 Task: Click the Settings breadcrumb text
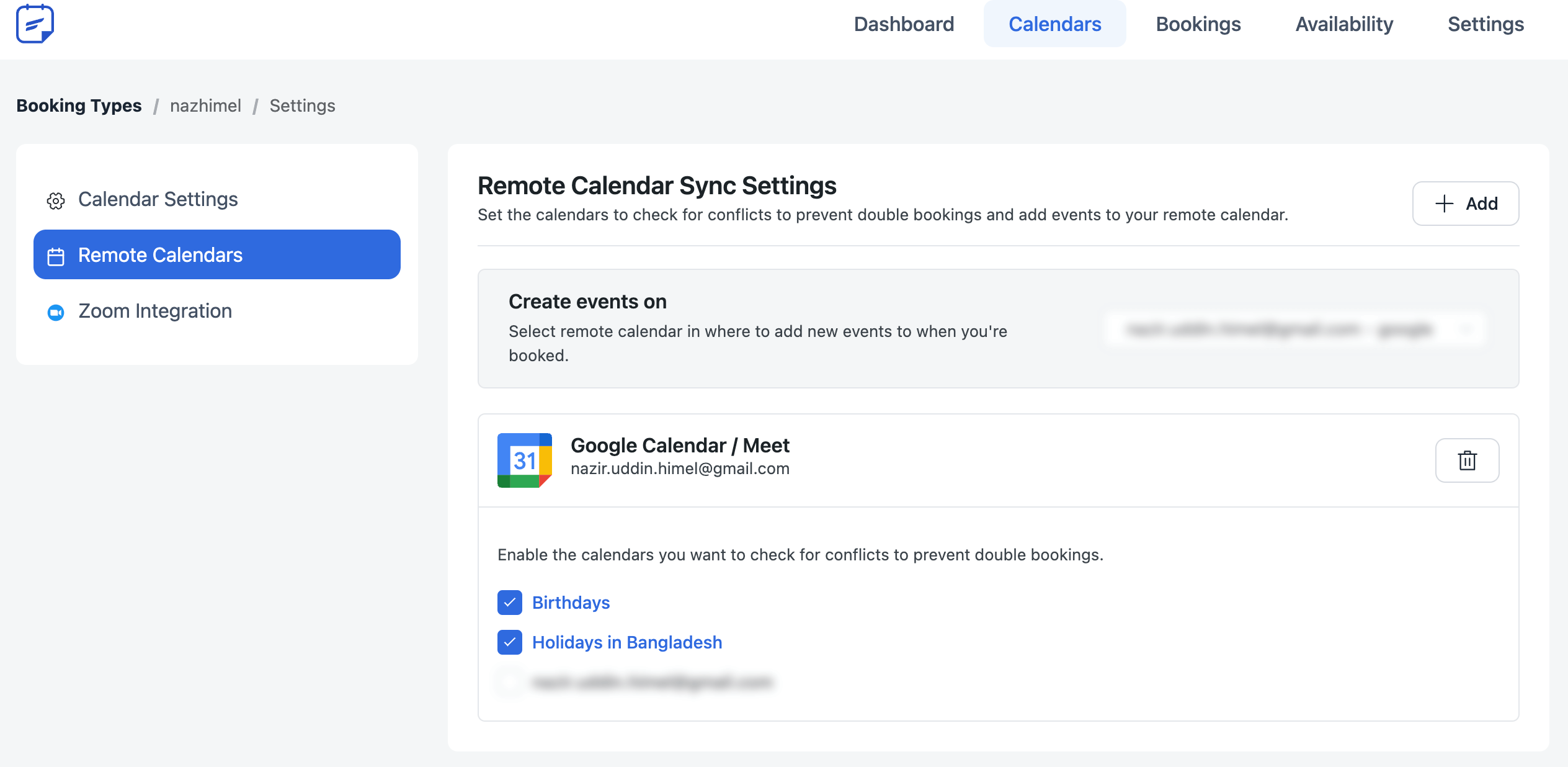pyautogui.click(x=302, y=105)
